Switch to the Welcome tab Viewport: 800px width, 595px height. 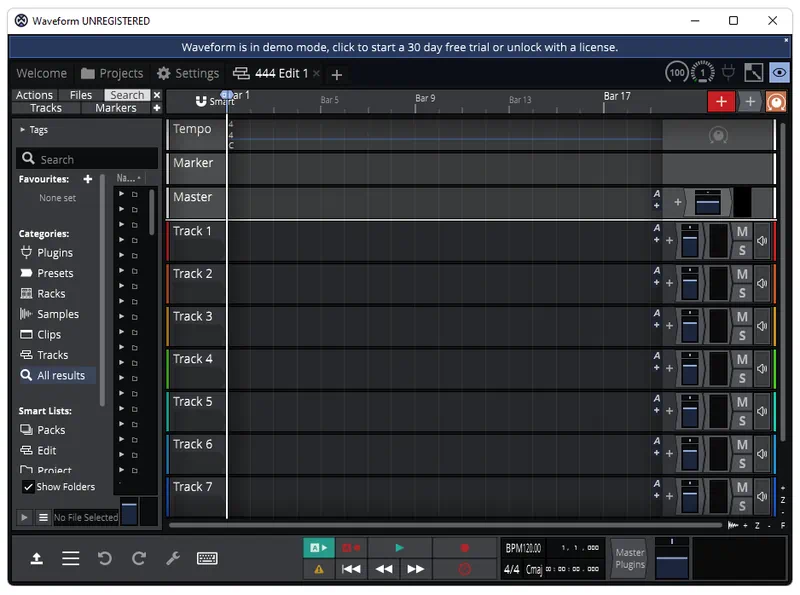point(41,73)
